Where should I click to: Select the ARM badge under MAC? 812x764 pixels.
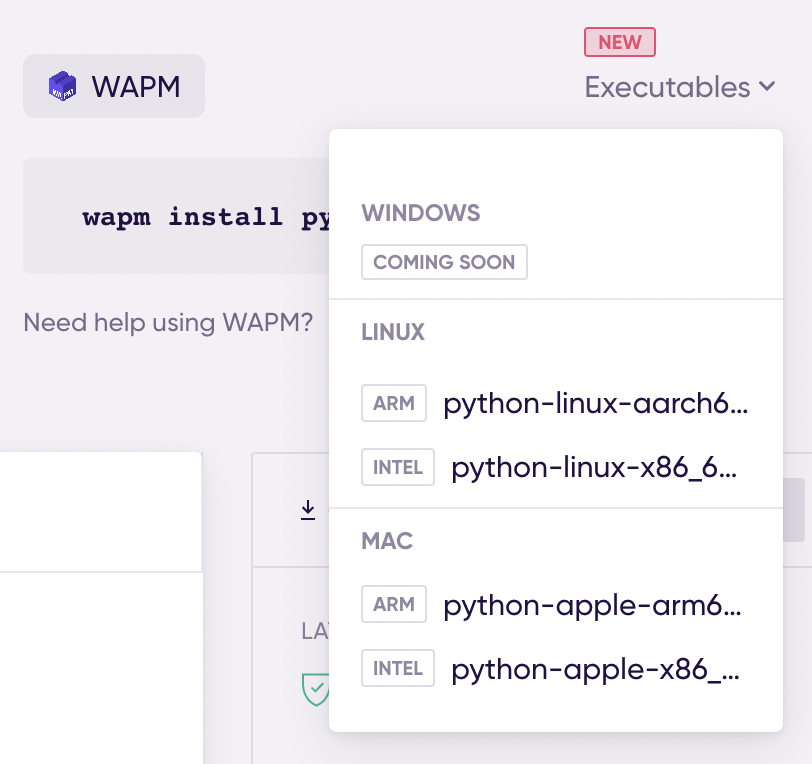[393, 604]
